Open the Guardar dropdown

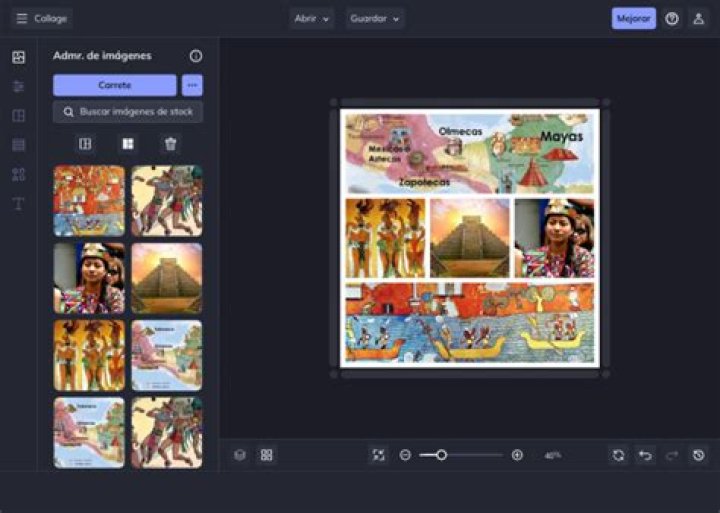tap(375, 19)
